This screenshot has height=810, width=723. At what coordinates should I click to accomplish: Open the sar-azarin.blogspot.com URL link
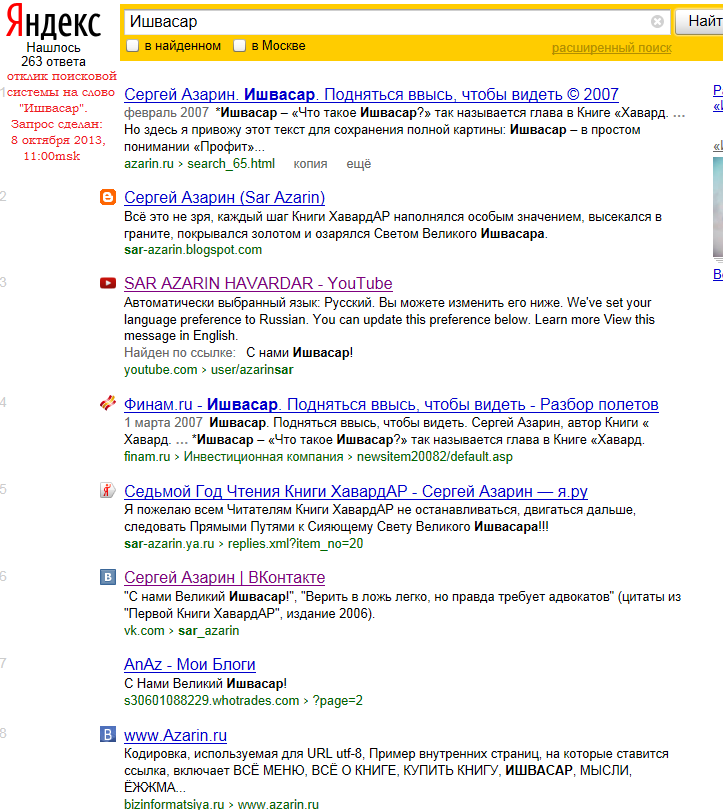tap(193, 250)
